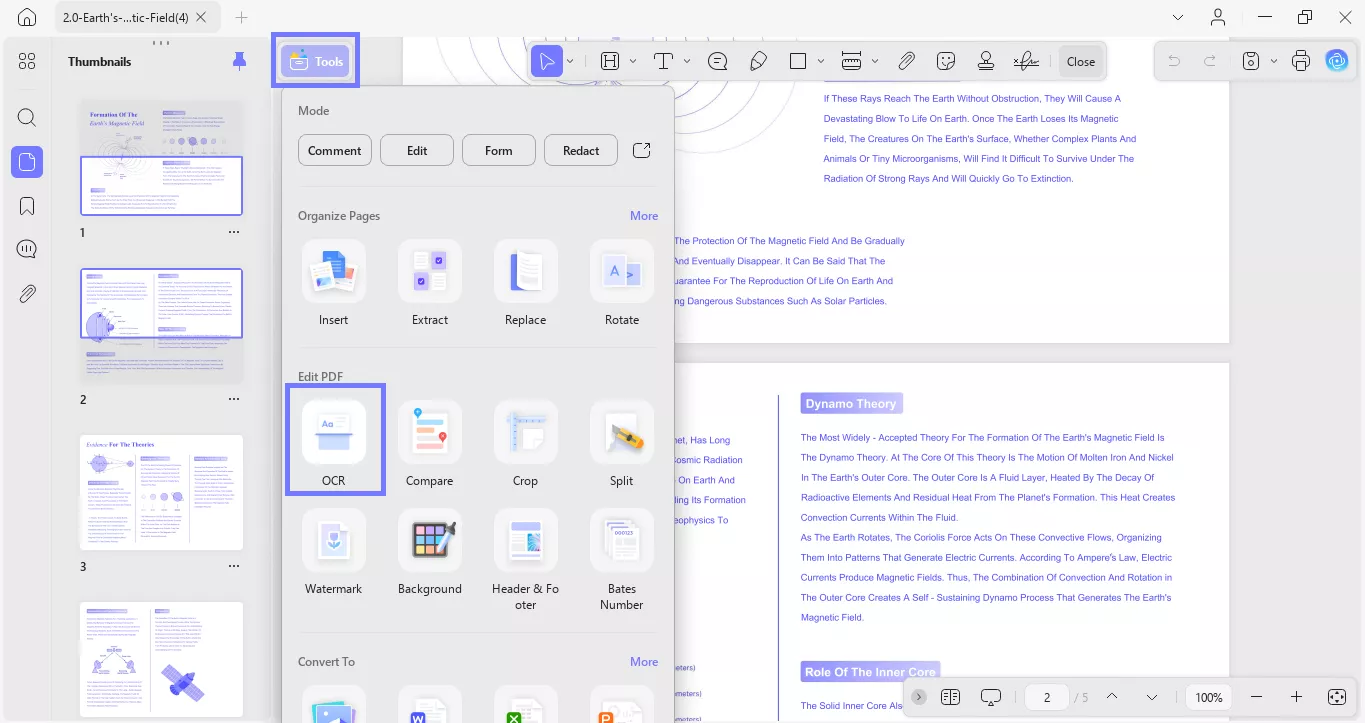Open the zoom level 100% dropdown

point(1209,697)
